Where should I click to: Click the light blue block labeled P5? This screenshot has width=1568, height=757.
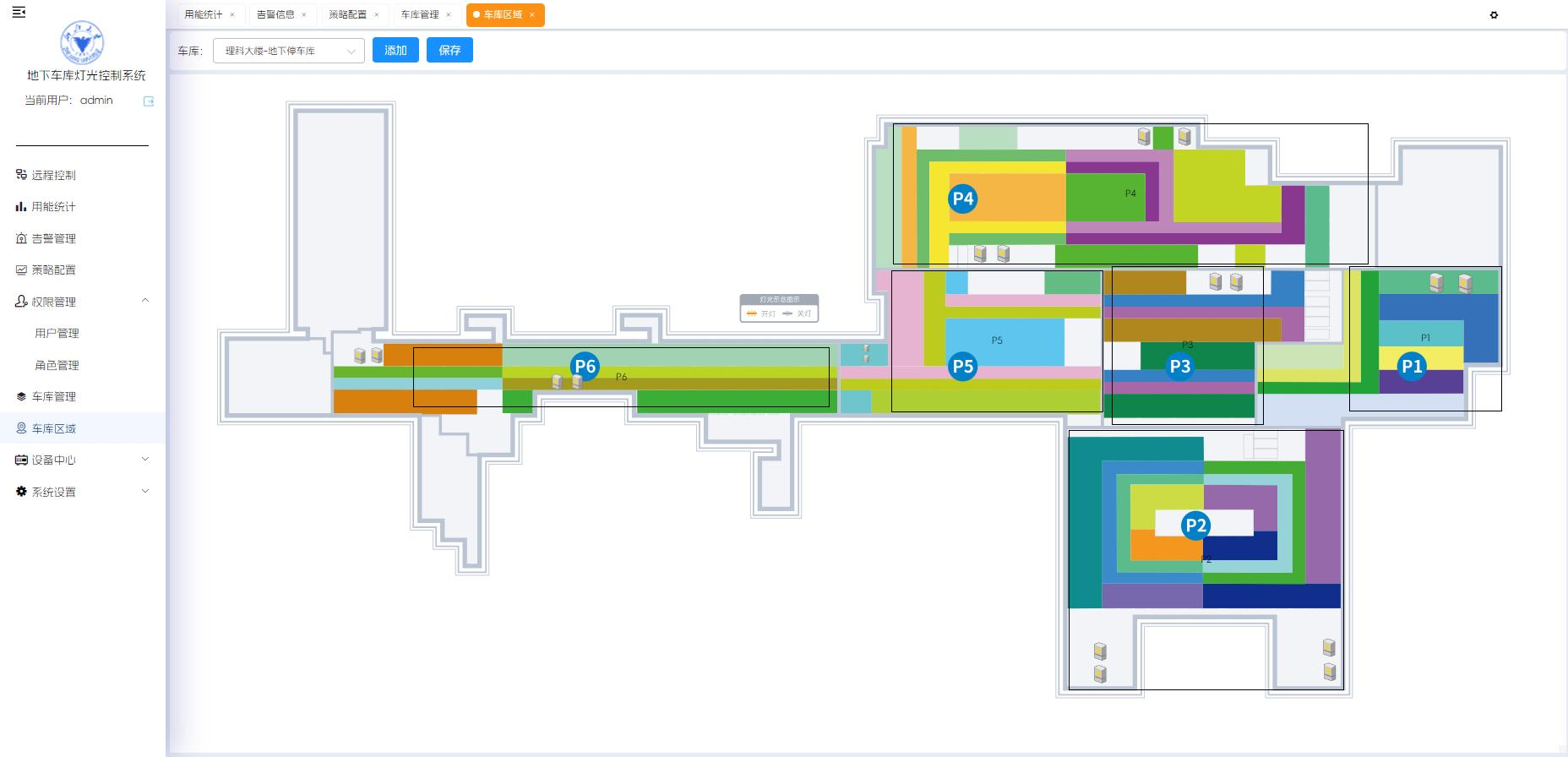coord(1004,342)
